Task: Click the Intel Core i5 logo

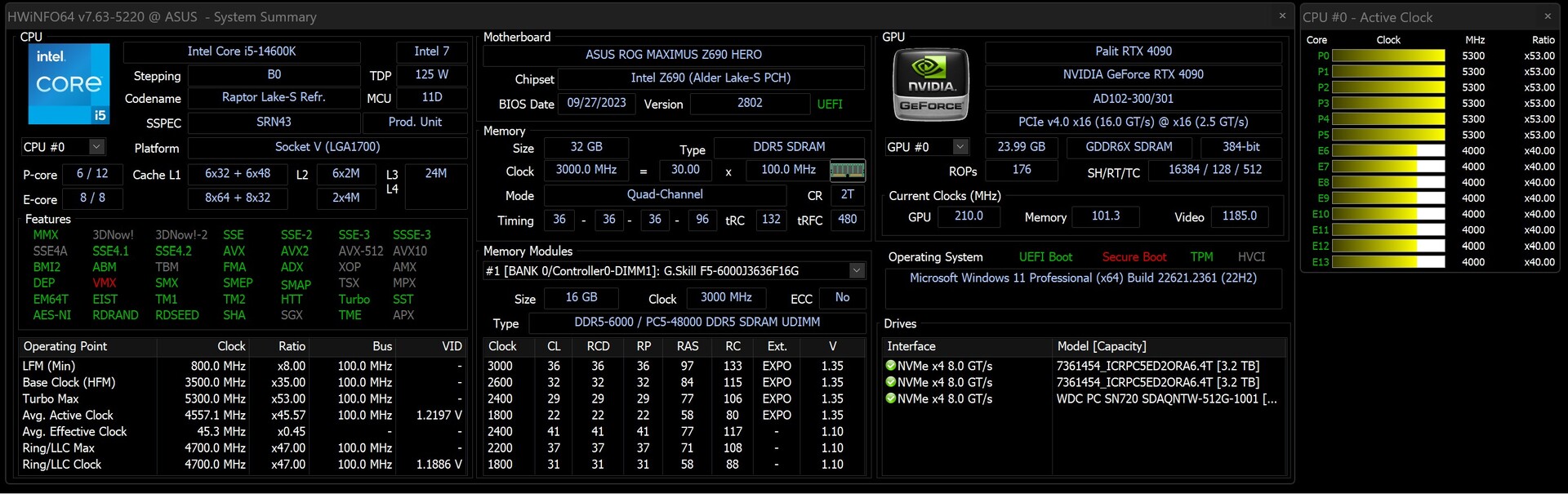Action: [x=69, y=84]
